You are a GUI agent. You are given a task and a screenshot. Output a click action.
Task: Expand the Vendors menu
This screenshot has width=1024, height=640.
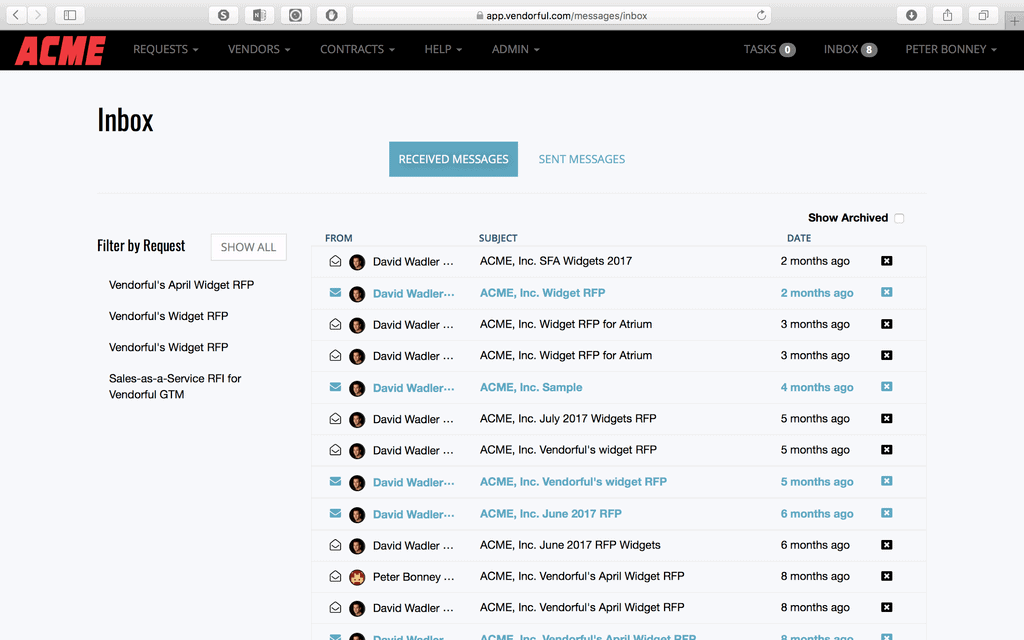point(259,50)
